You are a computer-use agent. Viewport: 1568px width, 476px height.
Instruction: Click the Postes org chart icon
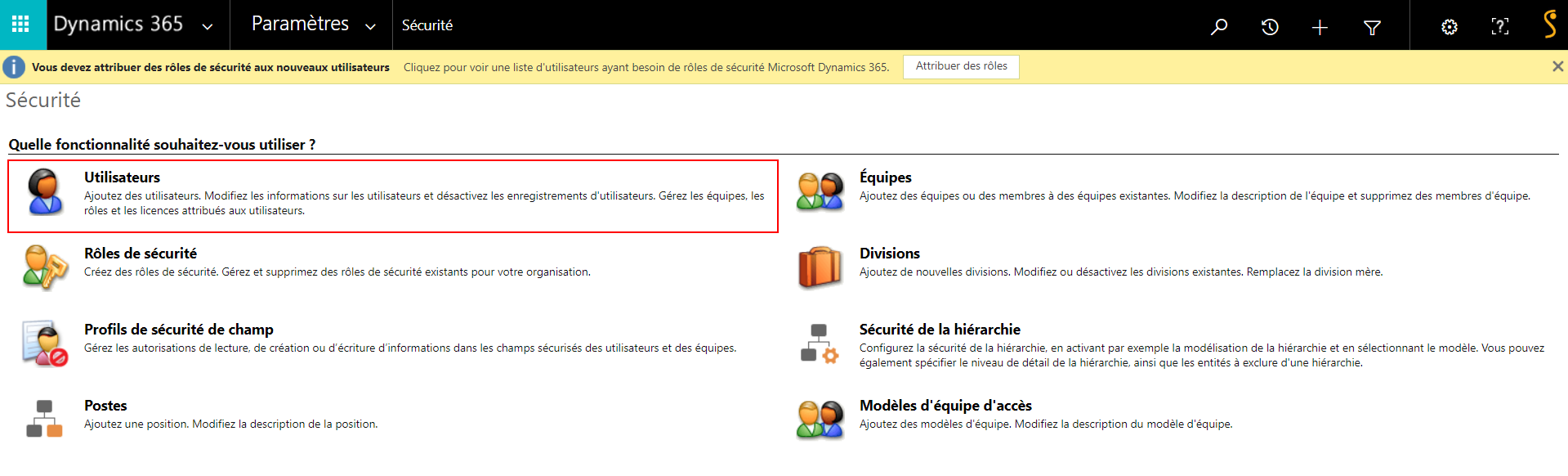[x=45, y=419]
